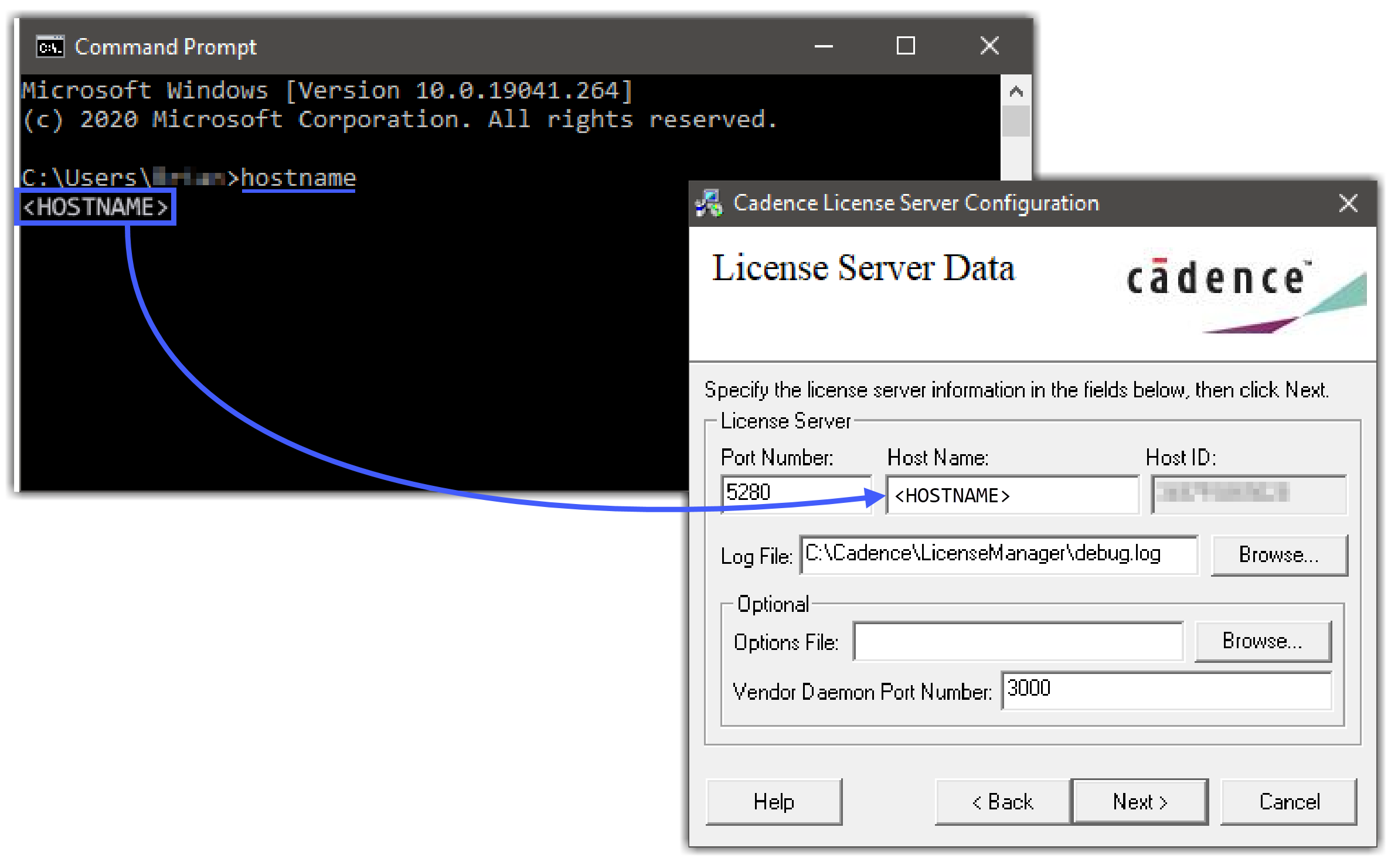Open Help for the license dialog
This screenshot has width=1398, height=868.
pos(774,801)
